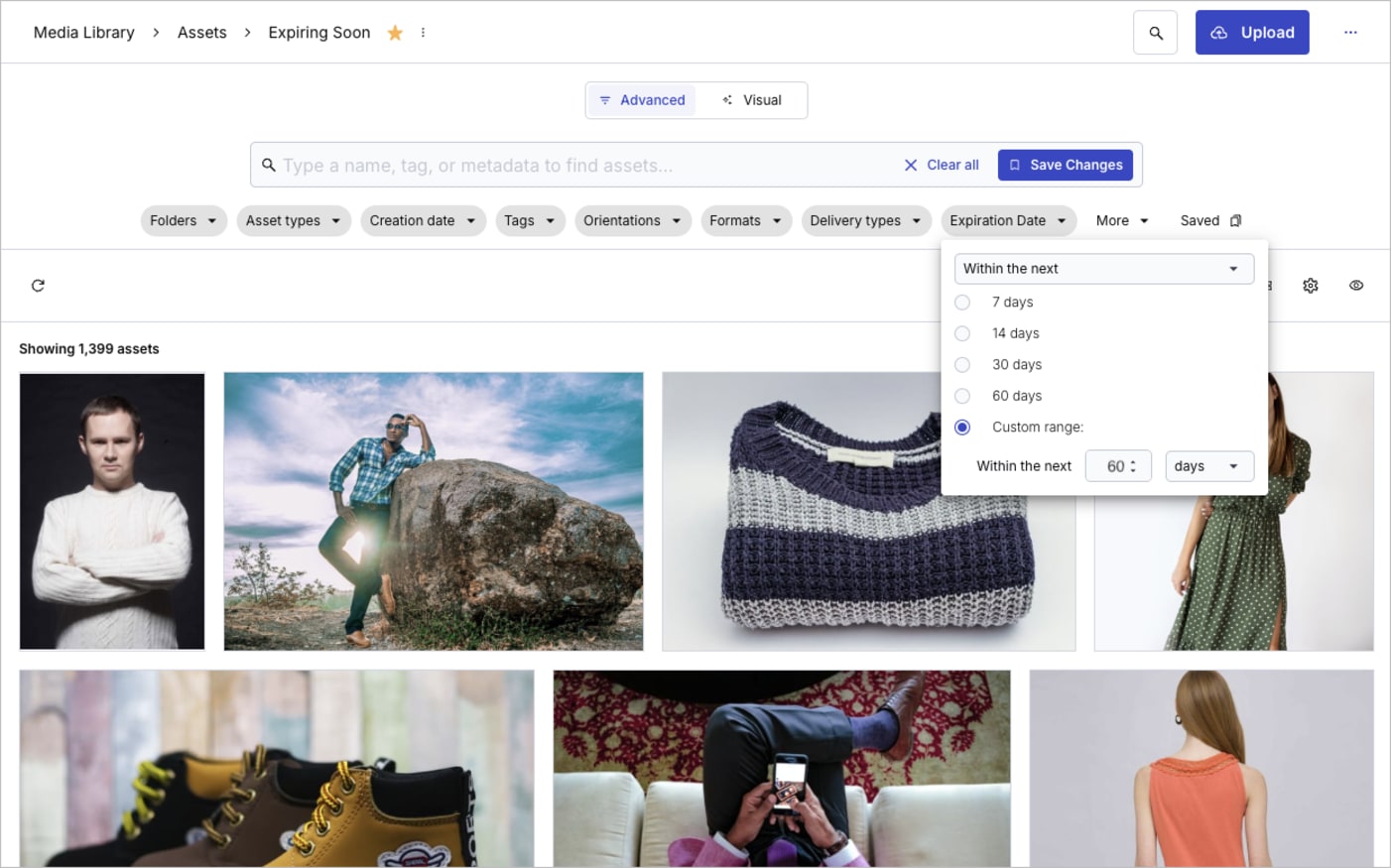
Task: Open the more options ellipsis menu
Action: (1351, 32)
